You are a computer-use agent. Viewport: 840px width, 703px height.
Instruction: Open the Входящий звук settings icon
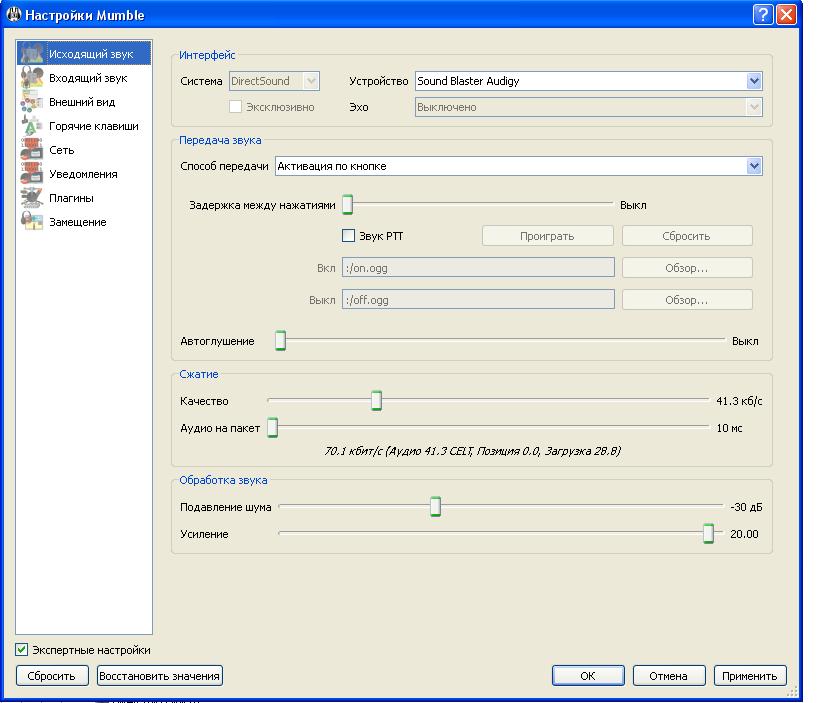(x=31, y=78)
